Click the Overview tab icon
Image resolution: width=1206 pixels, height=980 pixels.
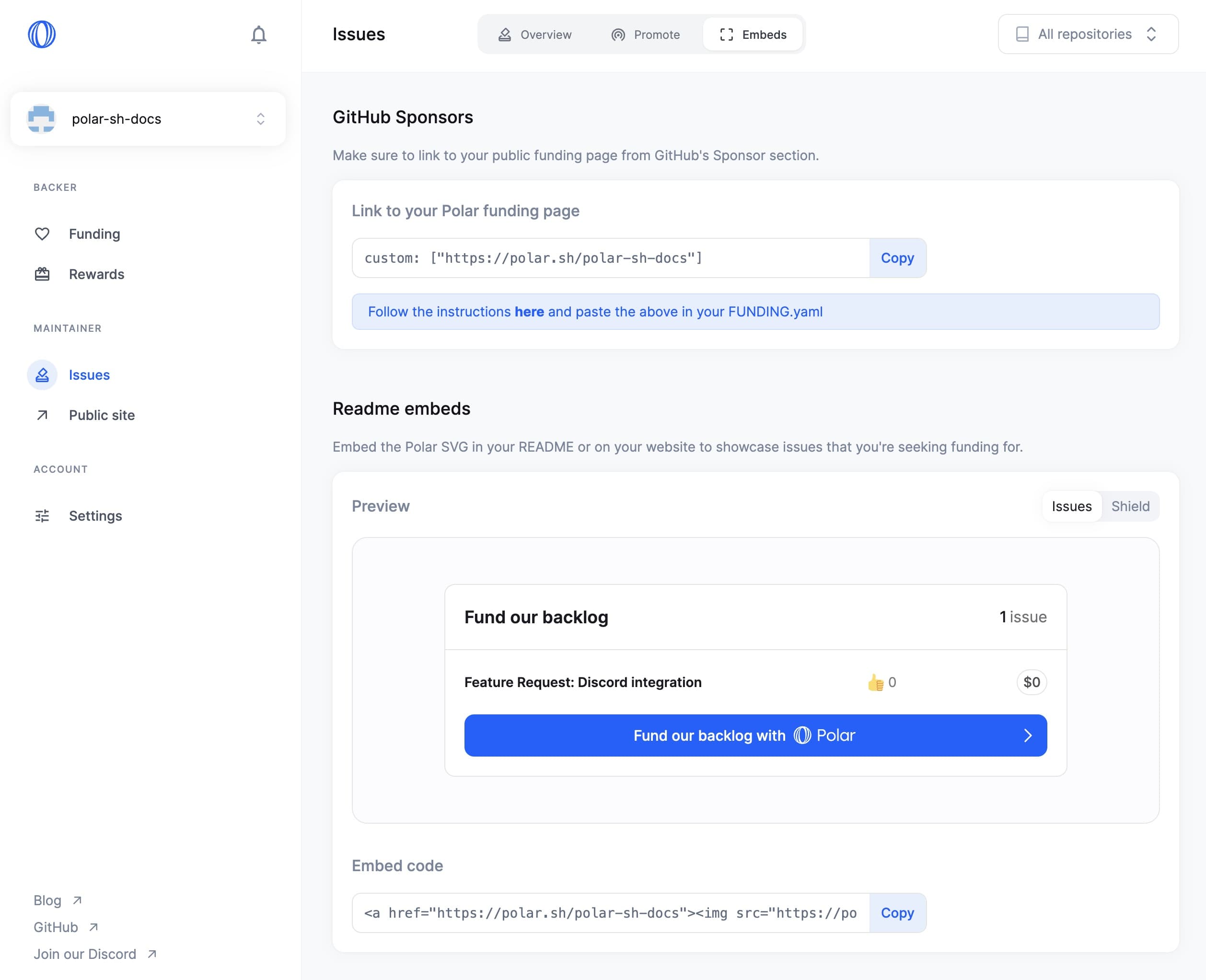tap(505, 35)
